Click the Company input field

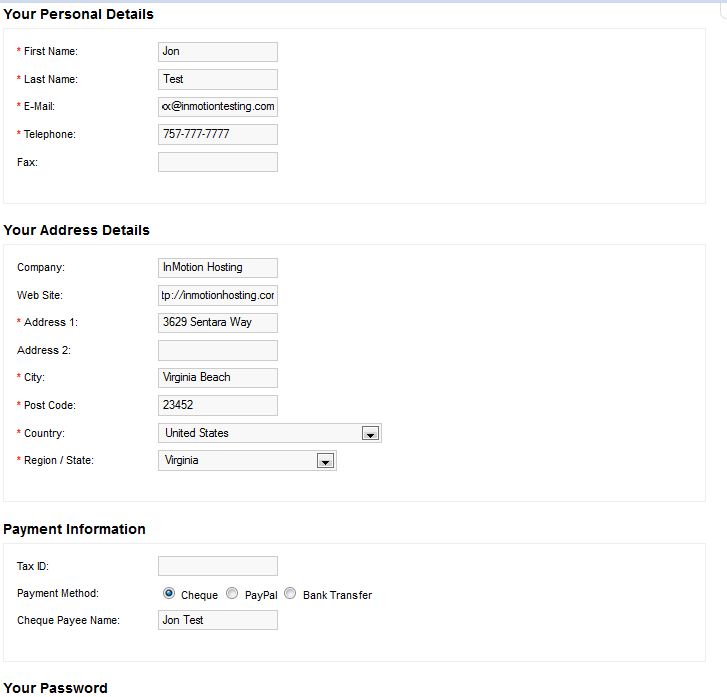click(x=218, y=268)
